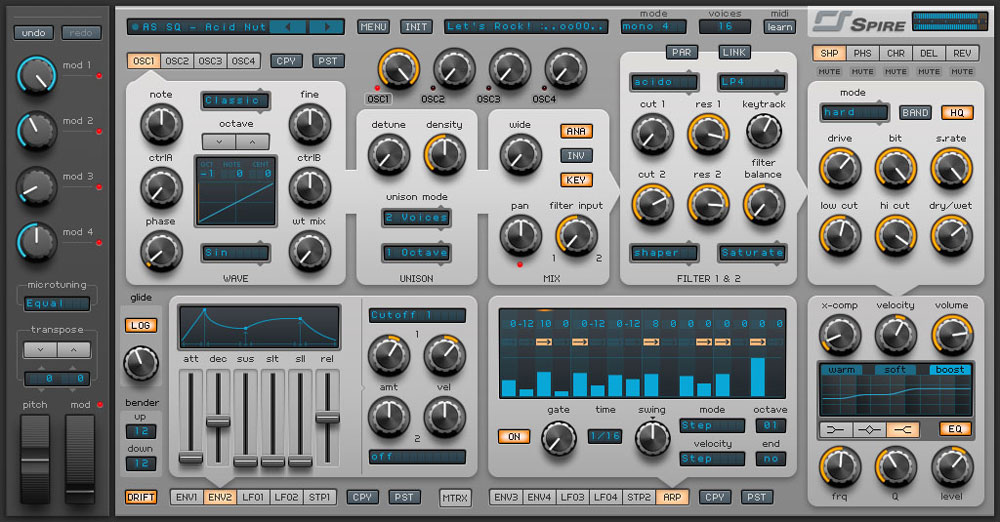Screen dimensions: 1000x522
Task: Click the filter balance knob
Action: click(763, 205)
